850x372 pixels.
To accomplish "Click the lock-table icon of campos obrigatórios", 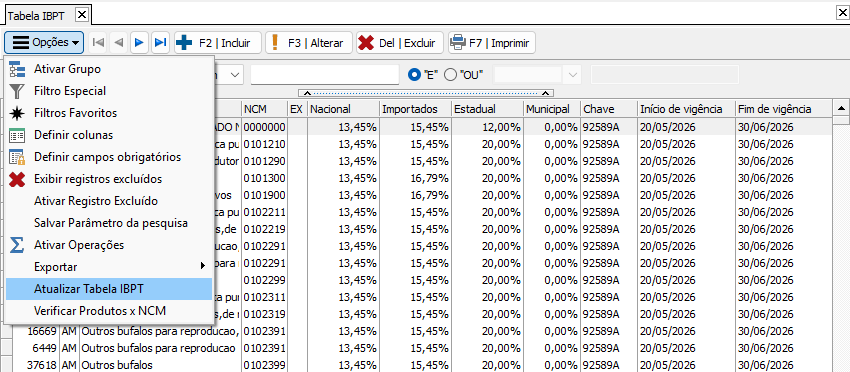I will point(17,157).
